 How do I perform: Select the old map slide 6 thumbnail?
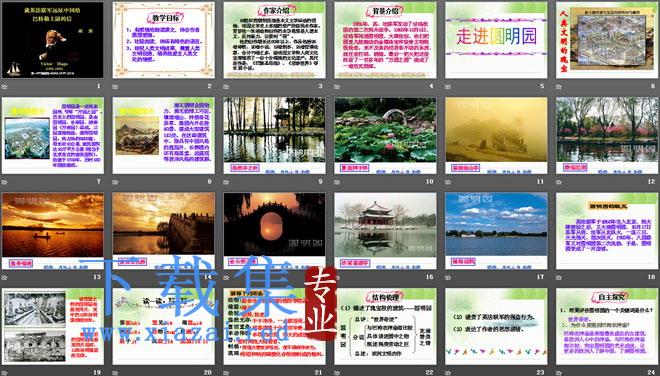pos(607,40)
